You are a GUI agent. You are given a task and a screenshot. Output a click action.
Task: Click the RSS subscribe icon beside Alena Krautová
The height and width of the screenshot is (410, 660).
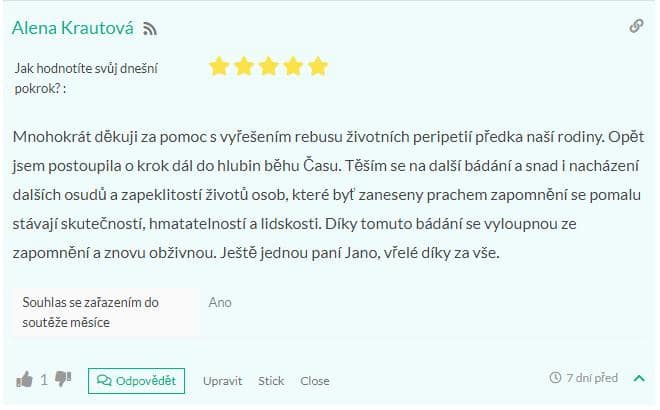point(150,29)
